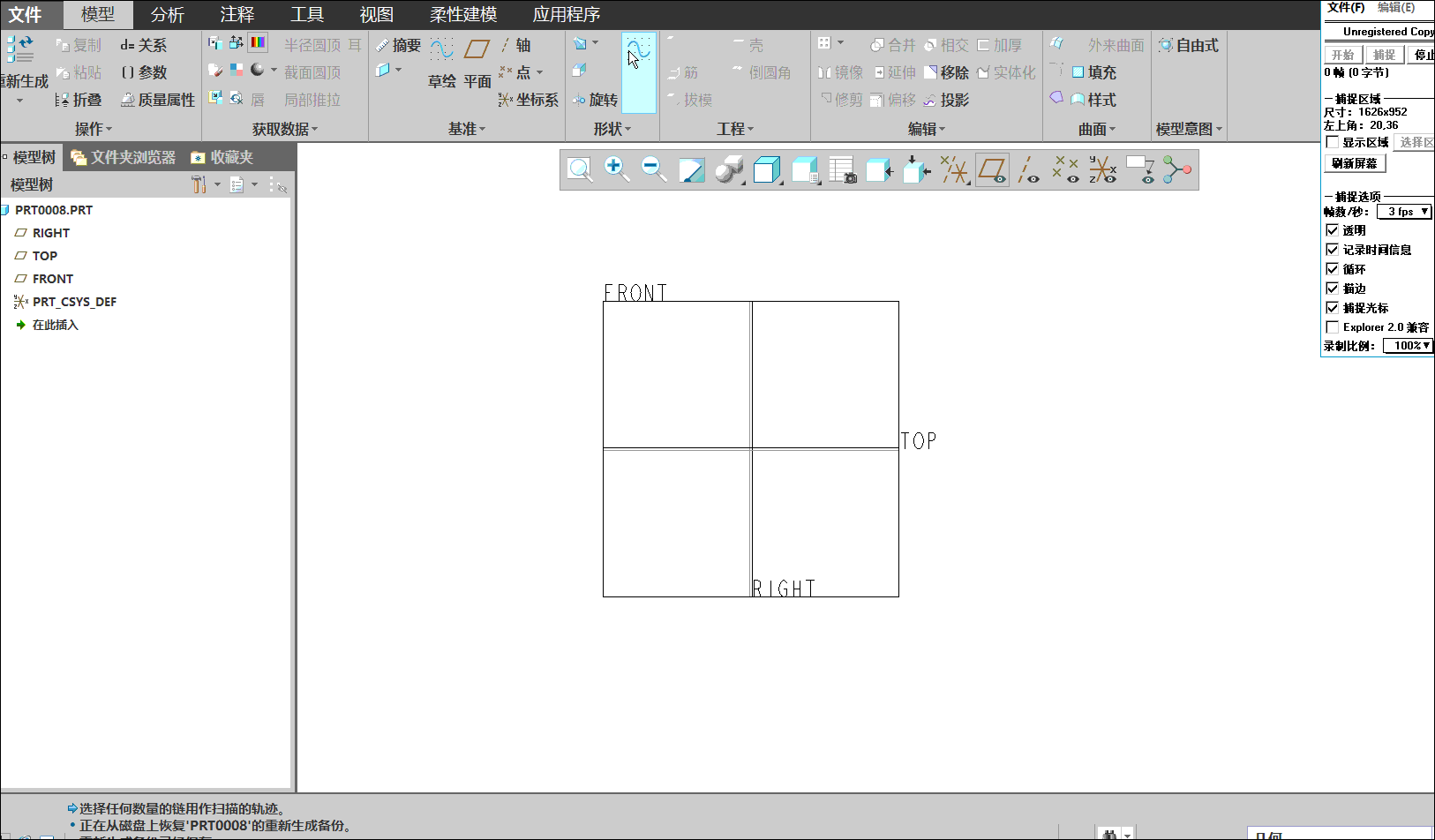The height and width of the screenshot is (840, 1435).
Task: Expand the 模型意图 group dropdown
Action: coord(1190,129)
